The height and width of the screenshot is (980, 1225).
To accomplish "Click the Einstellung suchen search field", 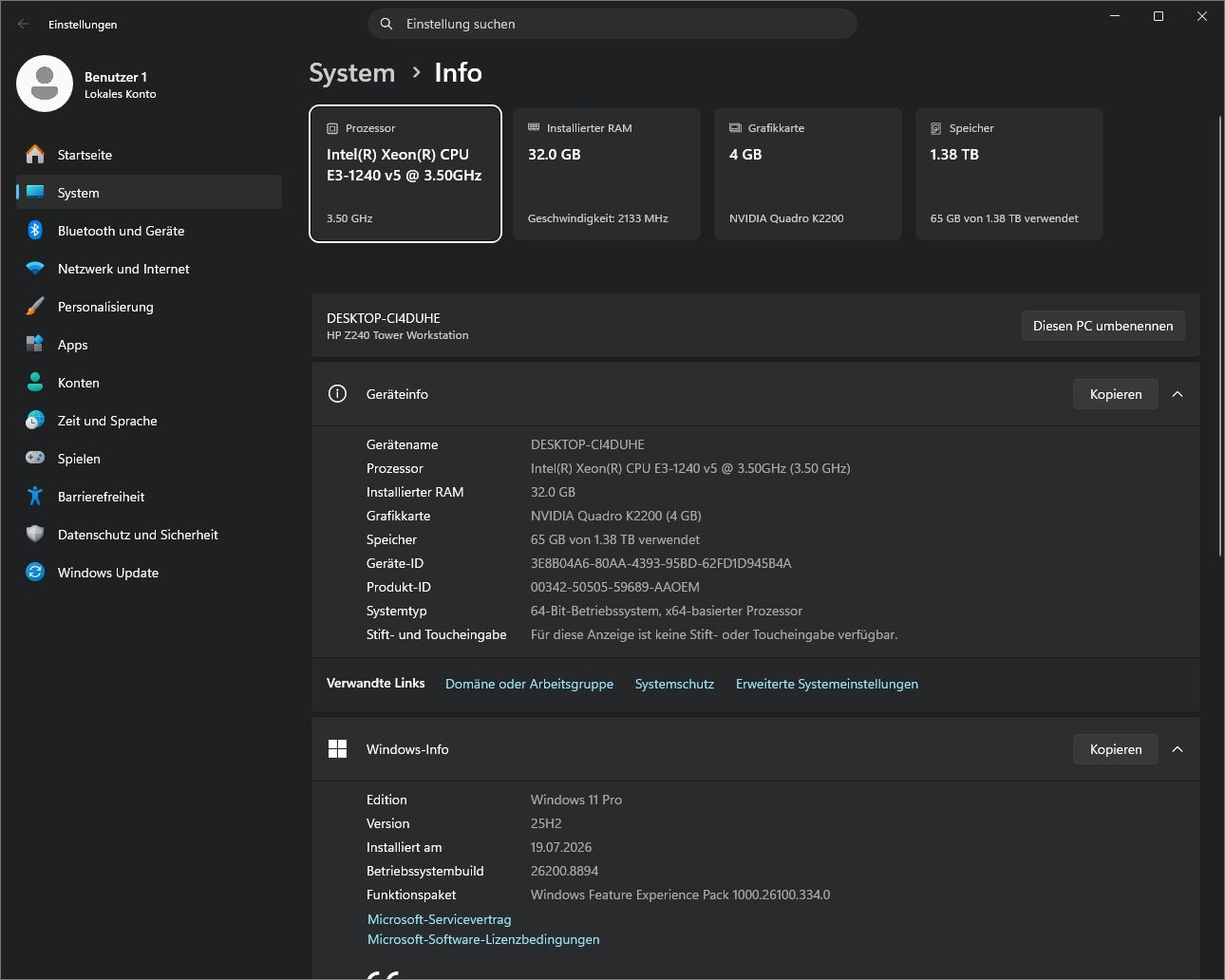I will pos(612,24).
